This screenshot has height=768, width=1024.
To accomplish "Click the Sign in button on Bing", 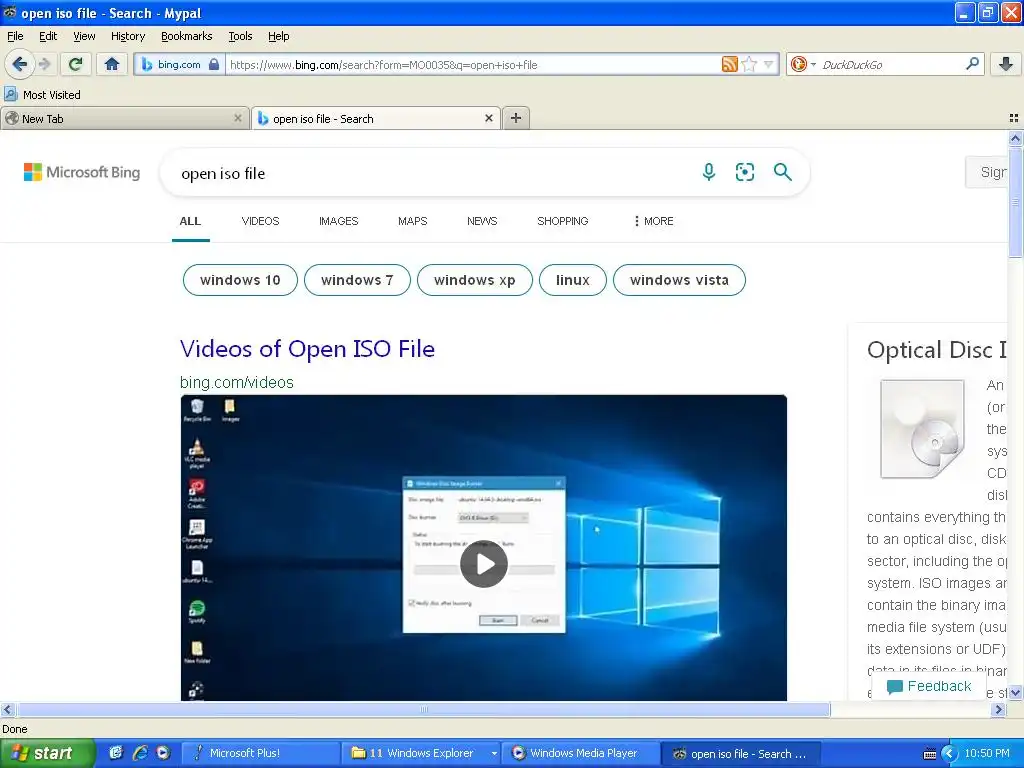I will tap(987, 172).
